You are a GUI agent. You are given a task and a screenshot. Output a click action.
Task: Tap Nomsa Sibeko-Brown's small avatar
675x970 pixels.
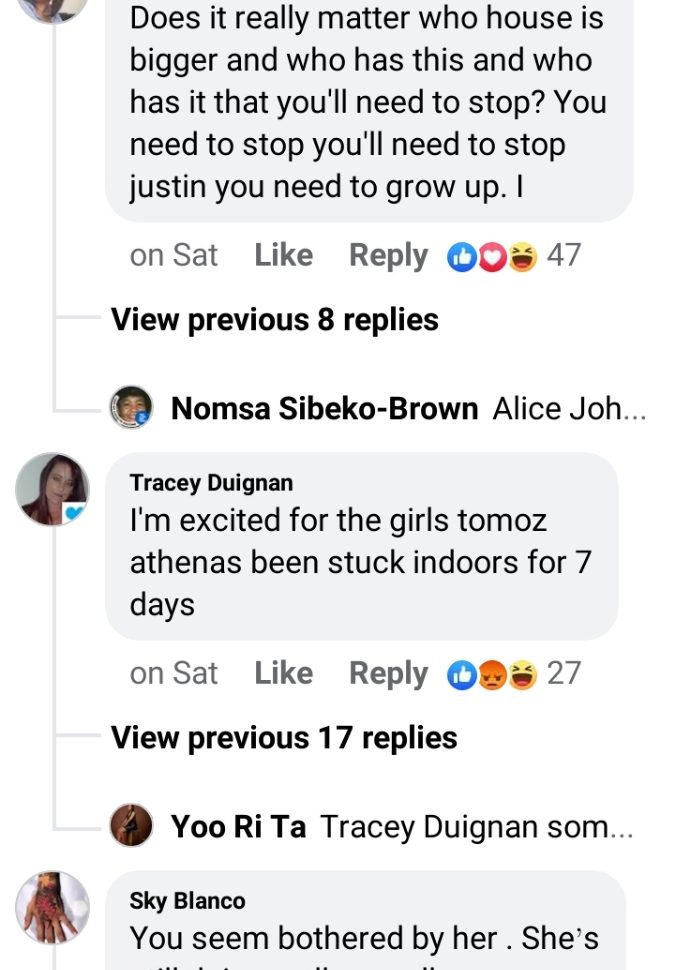[131, 408]
